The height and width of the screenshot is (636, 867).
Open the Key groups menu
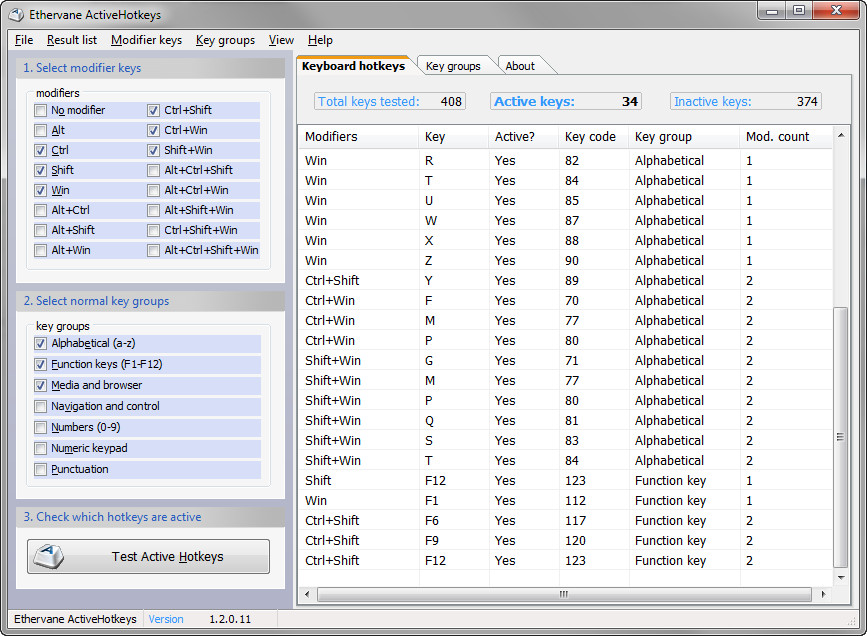click(225, 40)
